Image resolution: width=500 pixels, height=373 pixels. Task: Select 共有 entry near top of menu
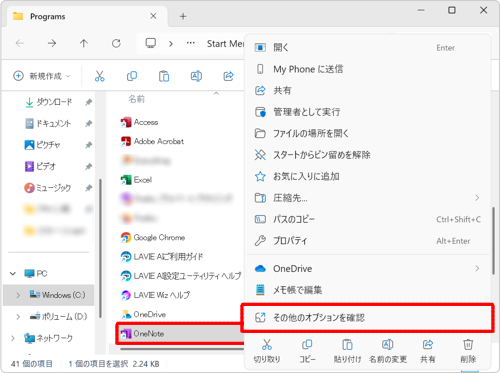tap(368, 90)
